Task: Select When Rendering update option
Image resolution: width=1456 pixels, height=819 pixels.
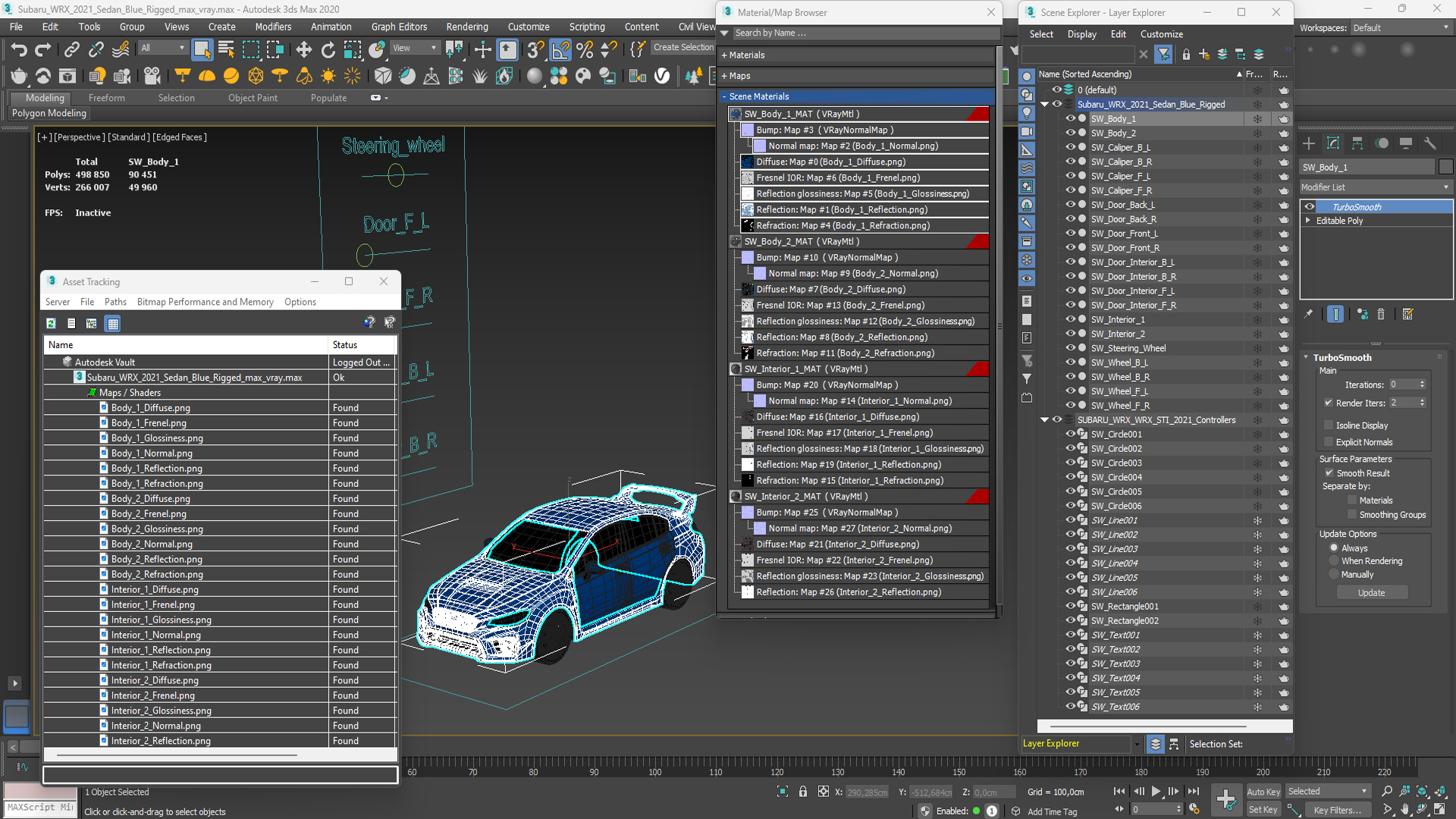Action: tap(1334, 561)
